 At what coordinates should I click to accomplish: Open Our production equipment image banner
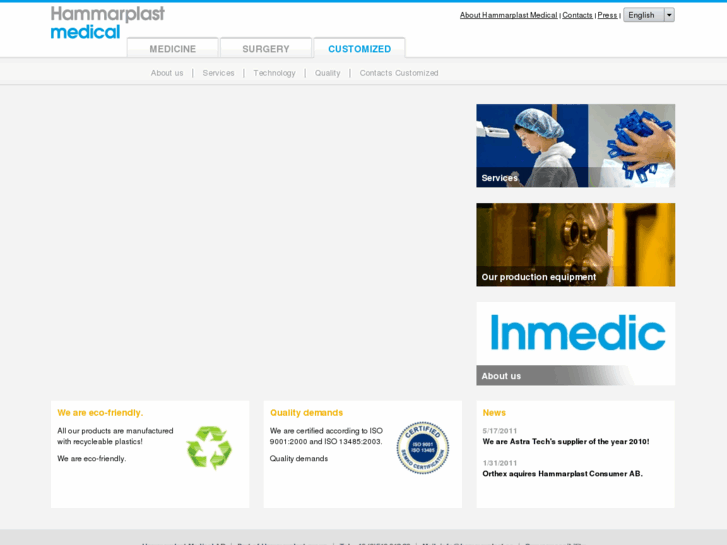[575, 244]
